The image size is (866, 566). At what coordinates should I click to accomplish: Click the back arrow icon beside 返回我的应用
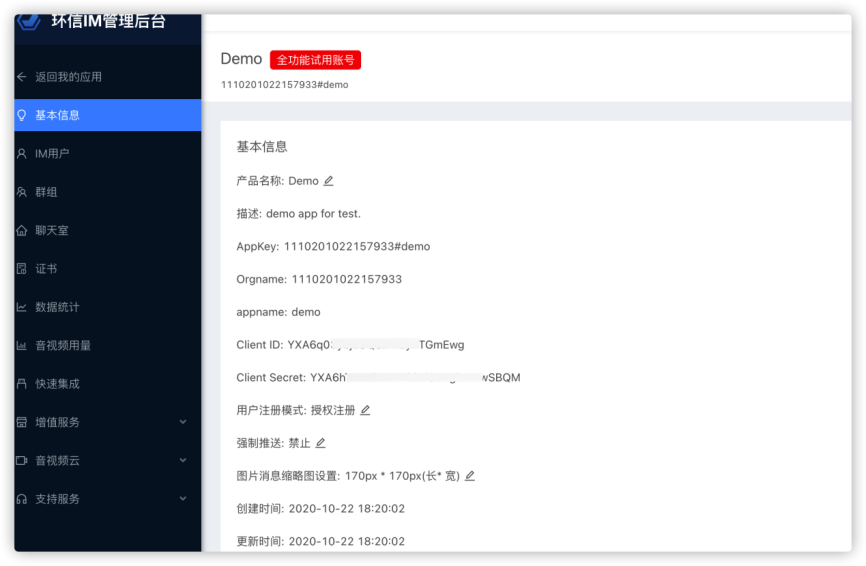coord(22,77)
